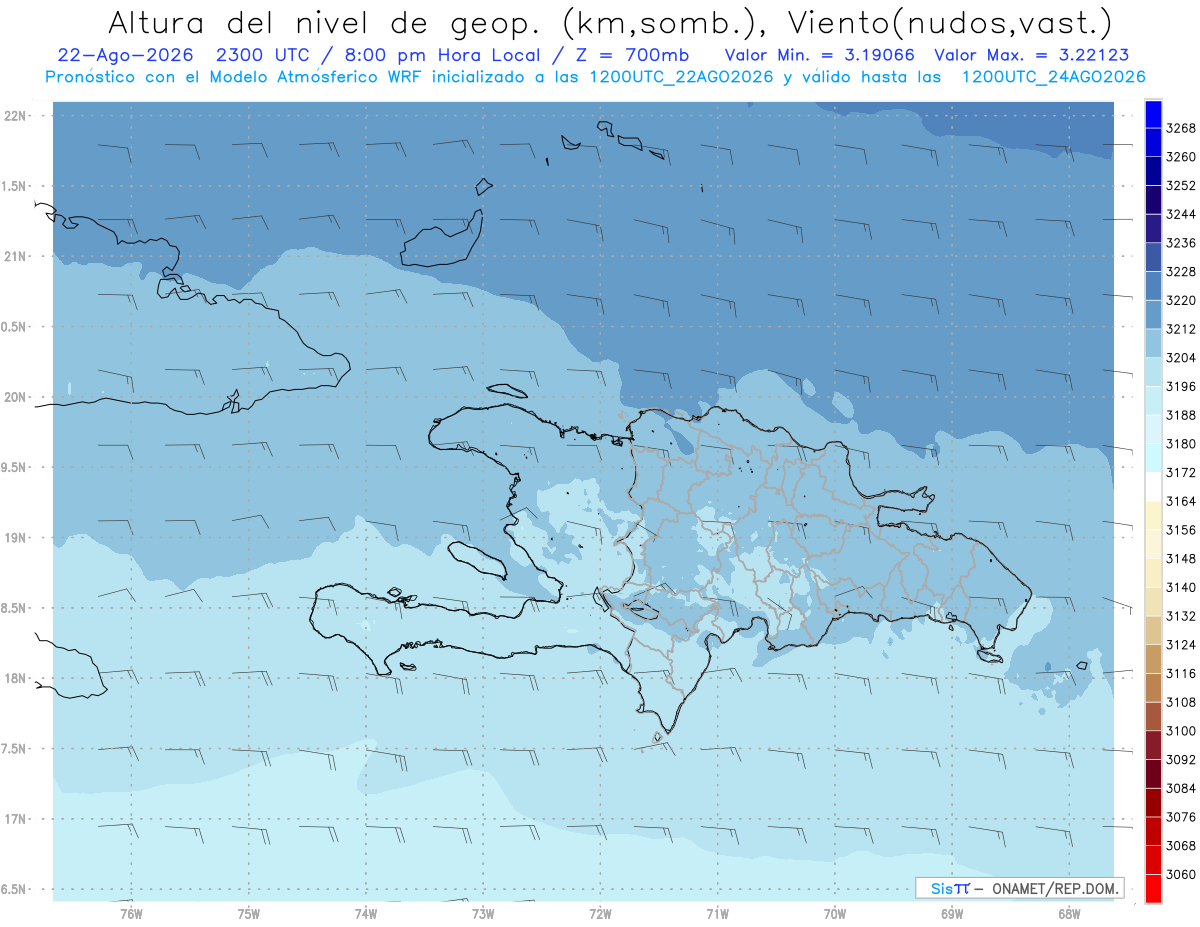Click the '70W' longitude label
The image size is (1200, 927).
835,913
